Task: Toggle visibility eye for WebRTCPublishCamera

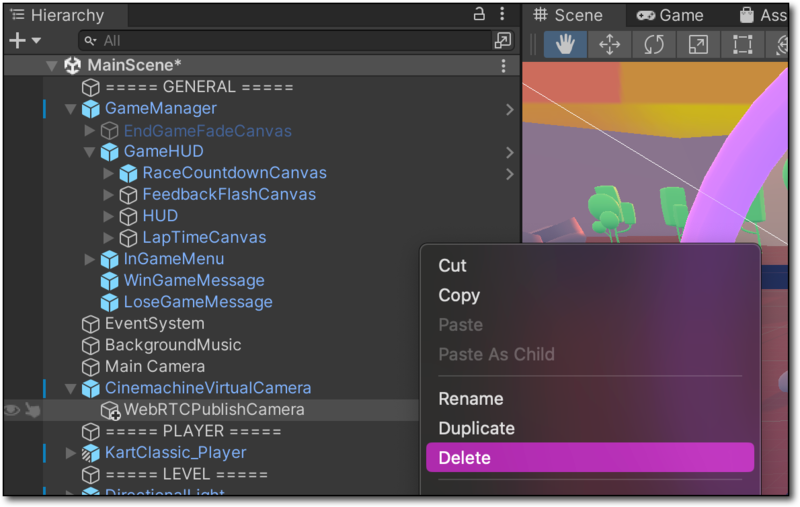Action: pos(12,410)
